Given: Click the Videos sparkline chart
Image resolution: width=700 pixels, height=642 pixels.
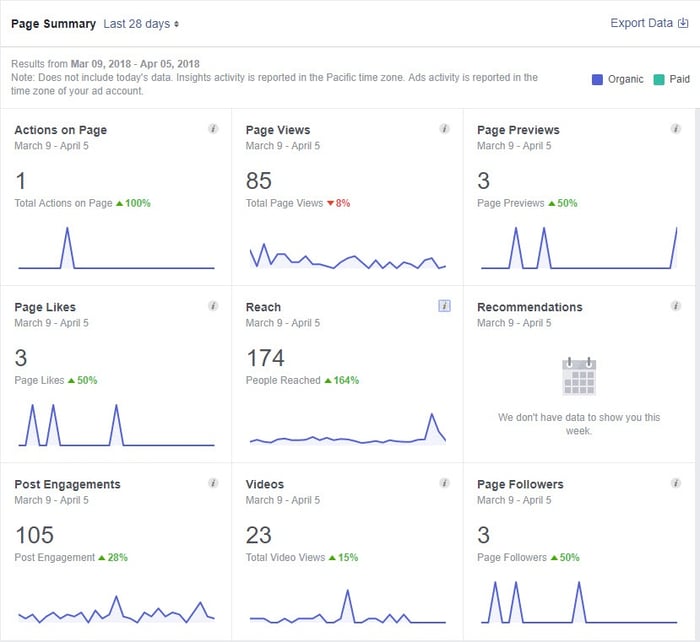Looking at the screenshot, I should click(348, 607).
